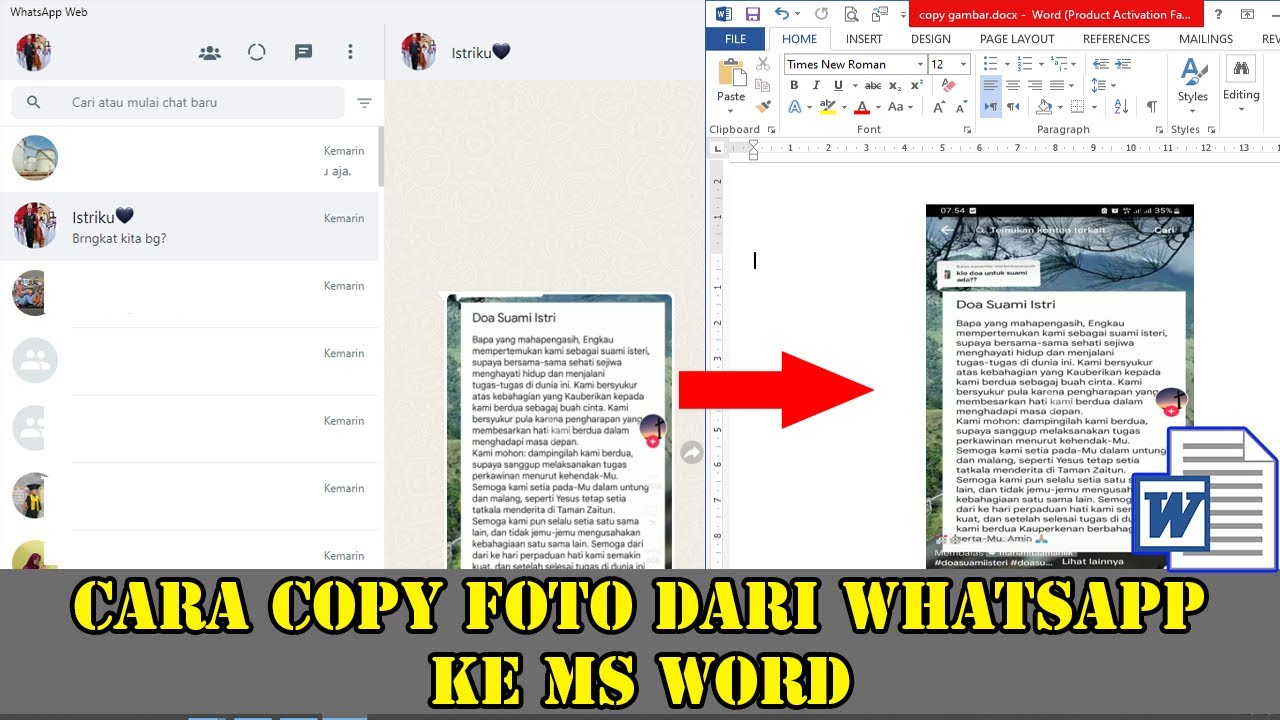Click the Paste button
This screenshot has width=1280, height=720.
pyautogui.click(x=731, y=83)
